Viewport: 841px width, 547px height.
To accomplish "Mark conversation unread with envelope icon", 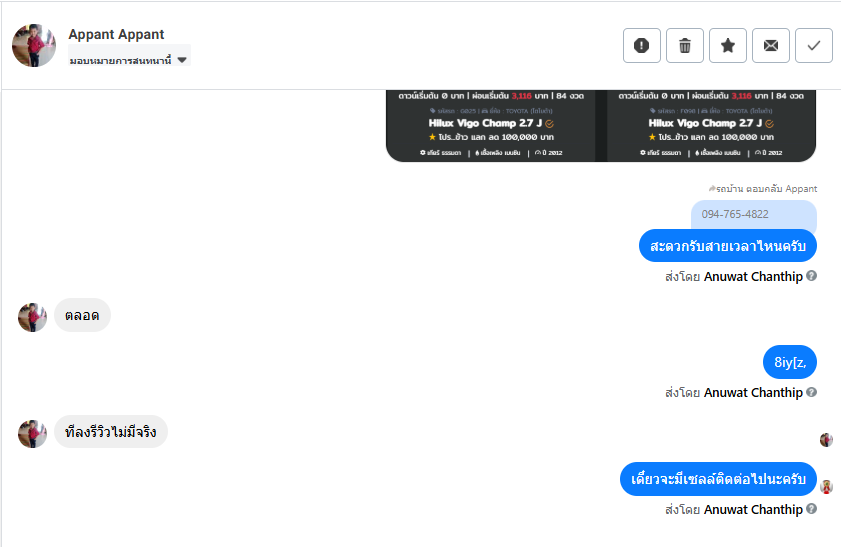I will tap(771, 45).
